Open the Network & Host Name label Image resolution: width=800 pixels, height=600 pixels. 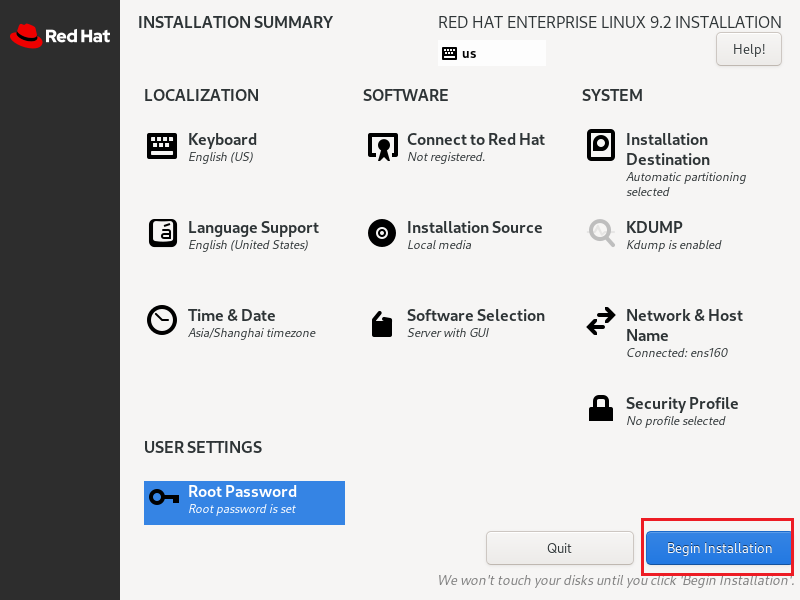click(684, 325)
